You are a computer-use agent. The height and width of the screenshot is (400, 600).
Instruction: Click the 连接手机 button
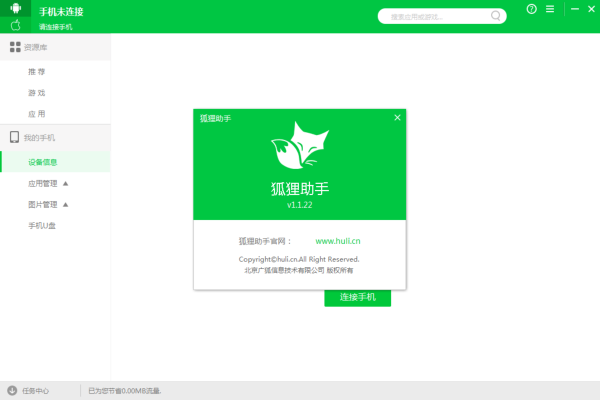tap(357, 297)
